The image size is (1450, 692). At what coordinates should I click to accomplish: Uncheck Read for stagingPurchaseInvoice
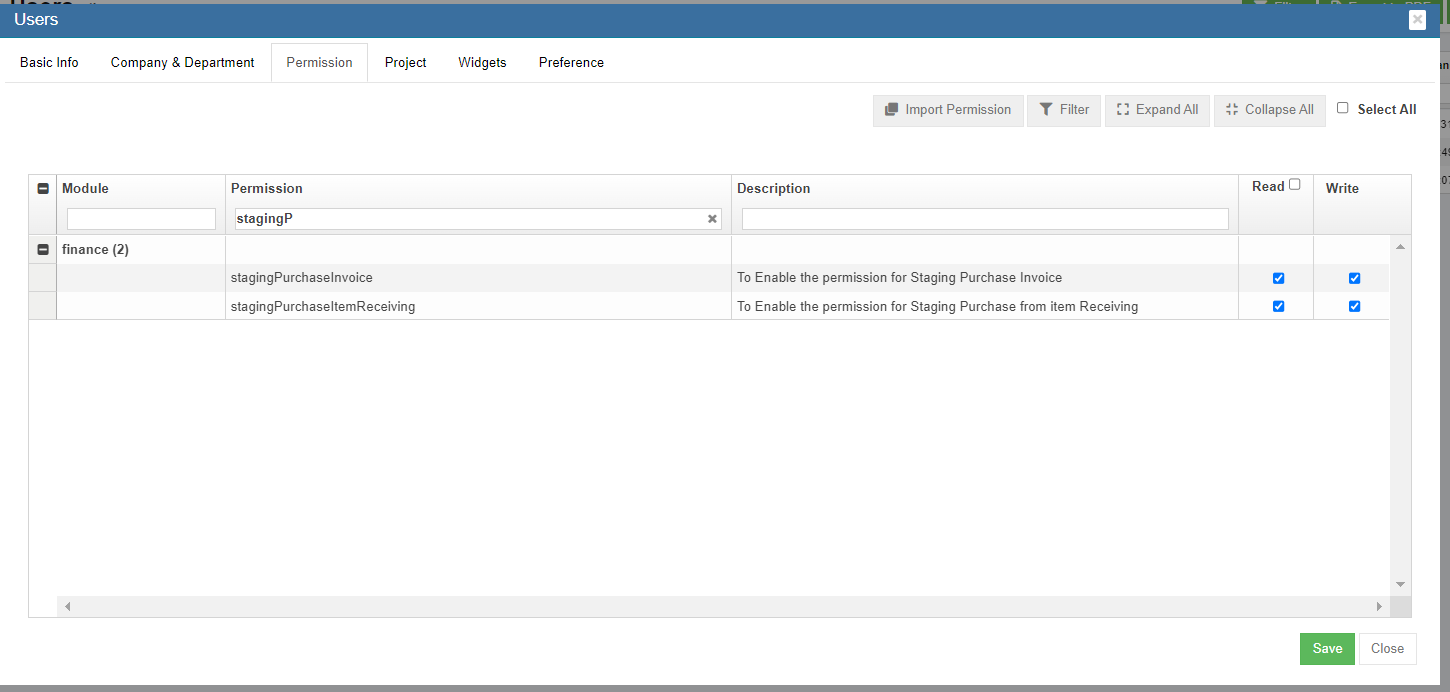(1278, 278)
